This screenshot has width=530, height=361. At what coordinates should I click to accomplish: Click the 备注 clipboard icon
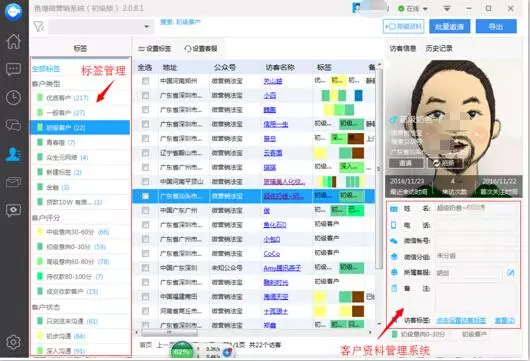click(394, 288)
